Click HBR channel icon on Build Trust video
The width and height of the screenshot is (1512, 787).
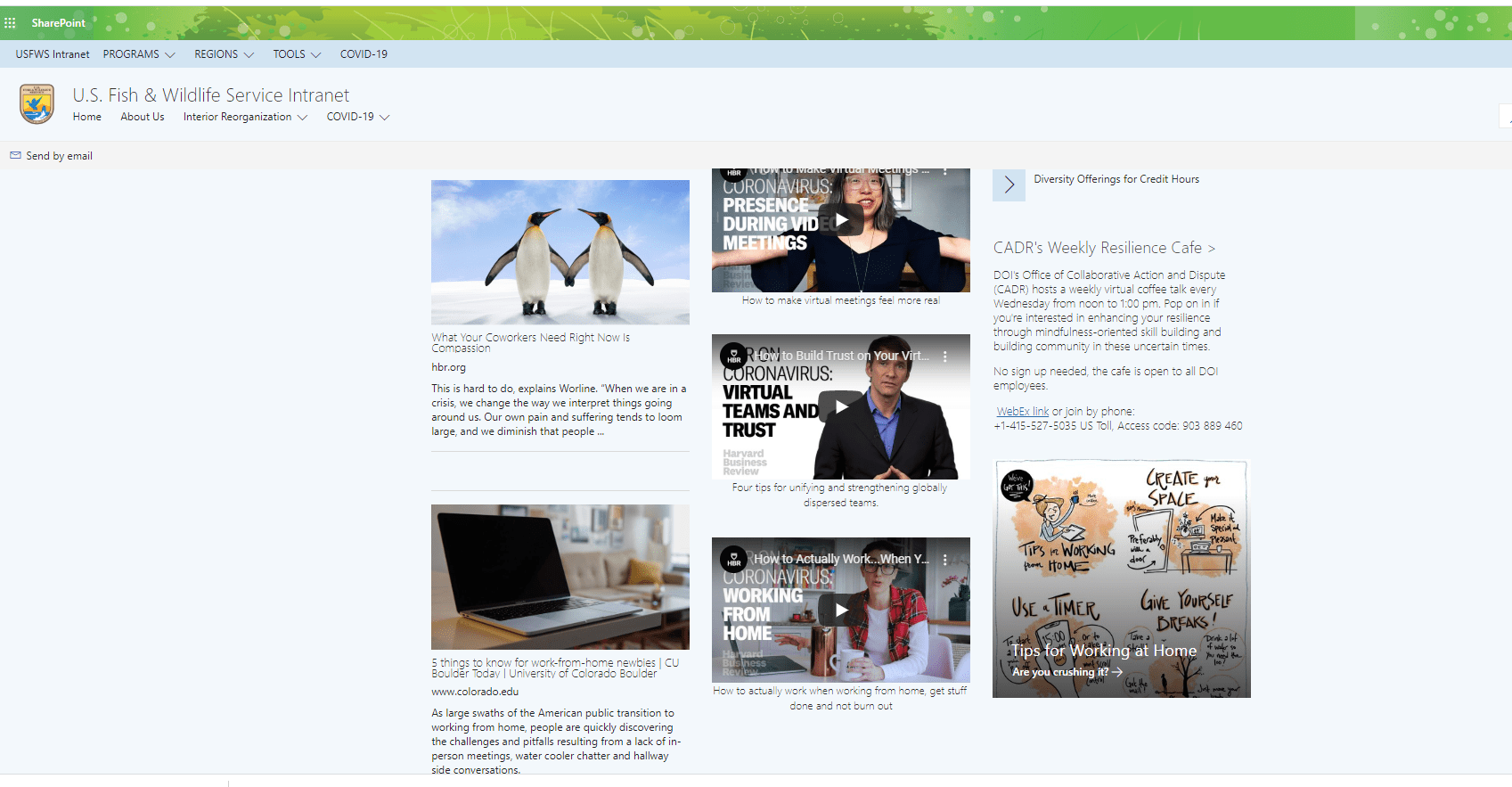tap(734, 356)
